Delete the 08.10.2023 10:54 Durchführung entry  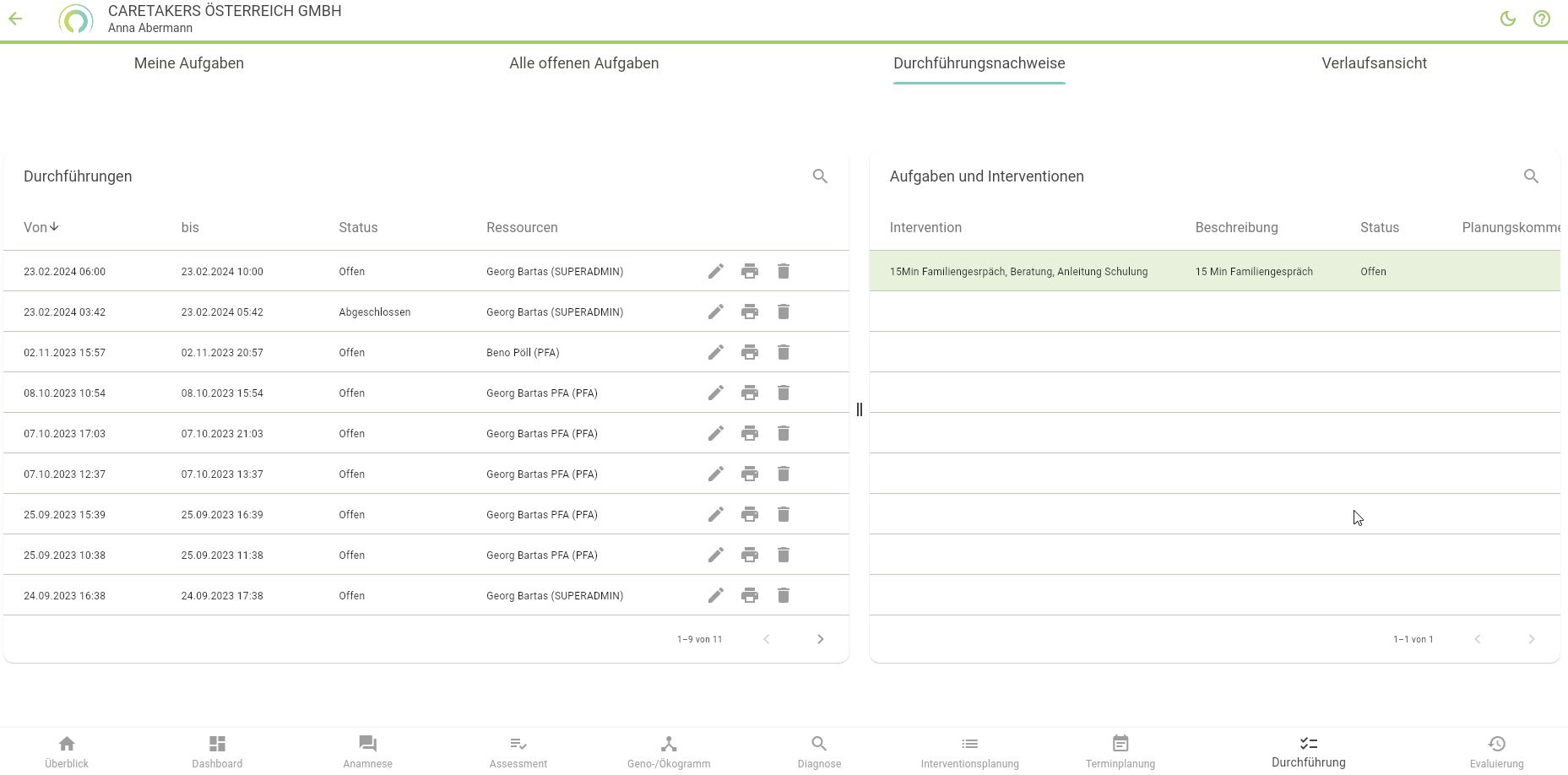(x=783, y=393)
